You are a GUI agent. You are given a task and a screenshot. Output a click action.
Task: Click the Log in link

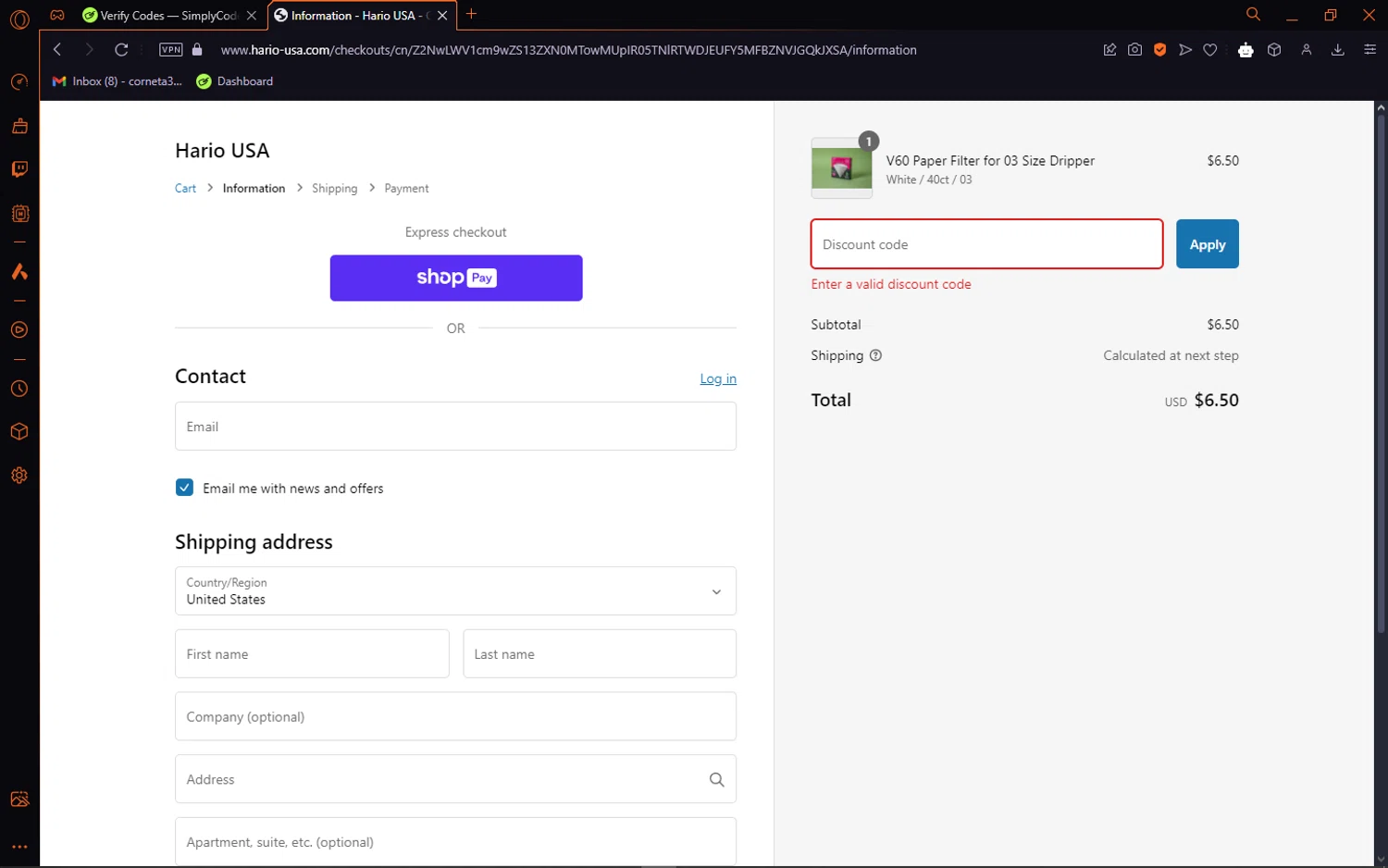tap(718, 378)
